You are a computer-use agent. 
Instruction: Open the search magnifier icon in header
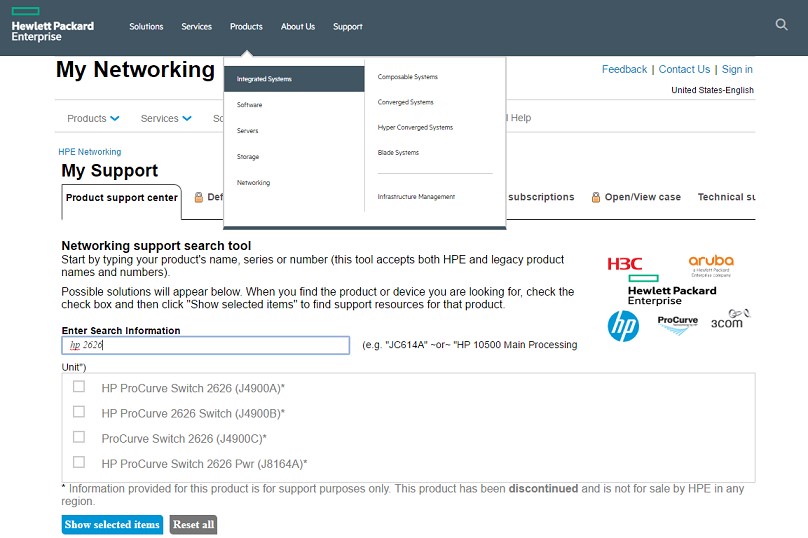click(781, 24)
